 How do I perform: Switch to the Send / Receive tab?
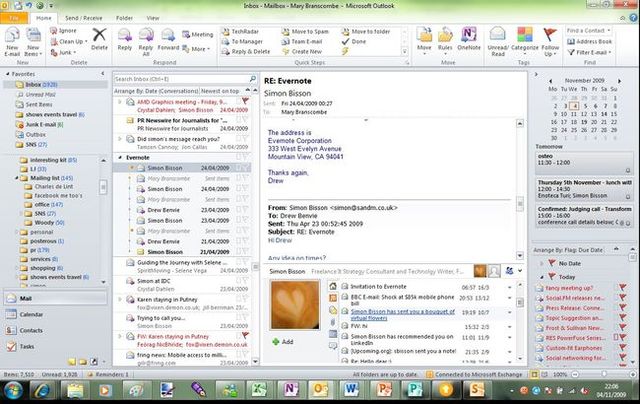point(84,18)
